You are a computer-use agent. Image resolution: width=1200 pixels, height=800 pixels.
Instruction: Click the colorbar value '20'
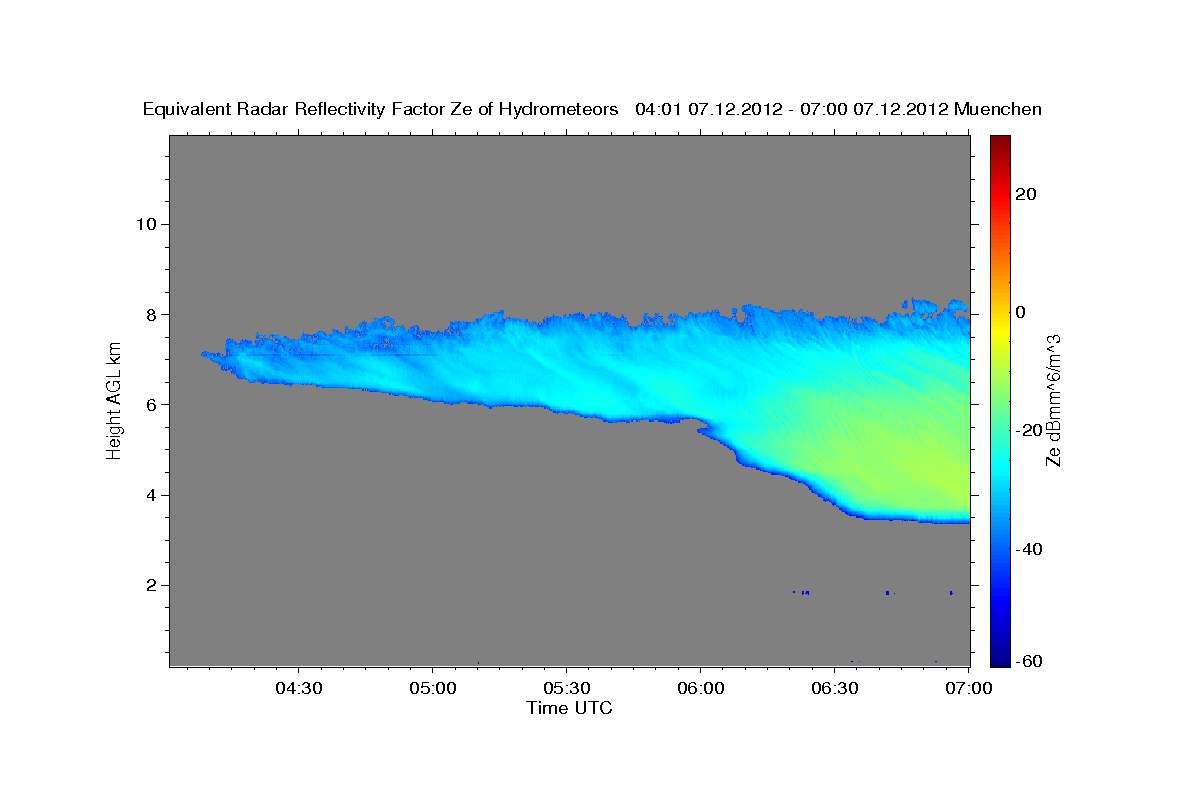point(1027,194)
